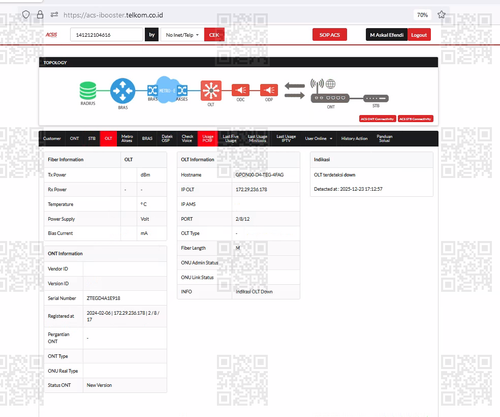Click the ODC splitter icon

coord(240,90)
